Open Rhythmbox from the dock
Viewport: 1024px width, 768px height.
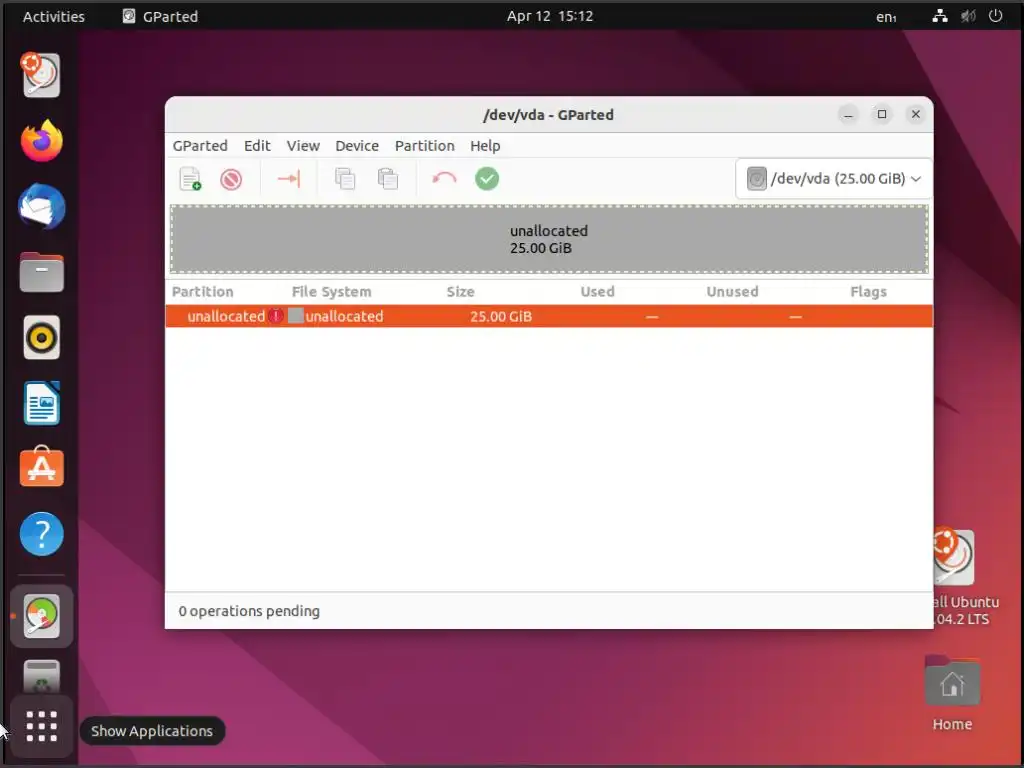(x=41, y=338)
